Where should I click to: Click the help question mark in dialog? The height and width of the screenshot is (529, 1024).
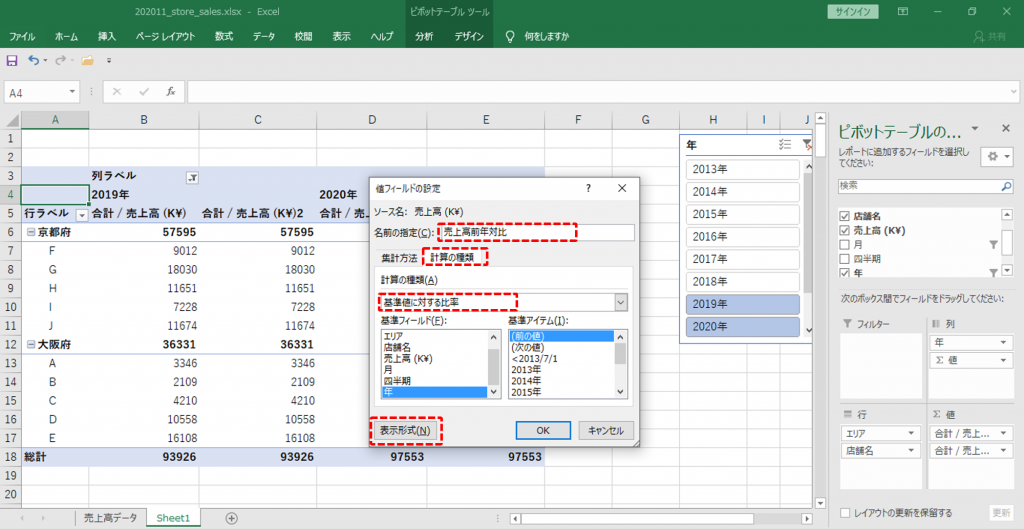(588, 188)
